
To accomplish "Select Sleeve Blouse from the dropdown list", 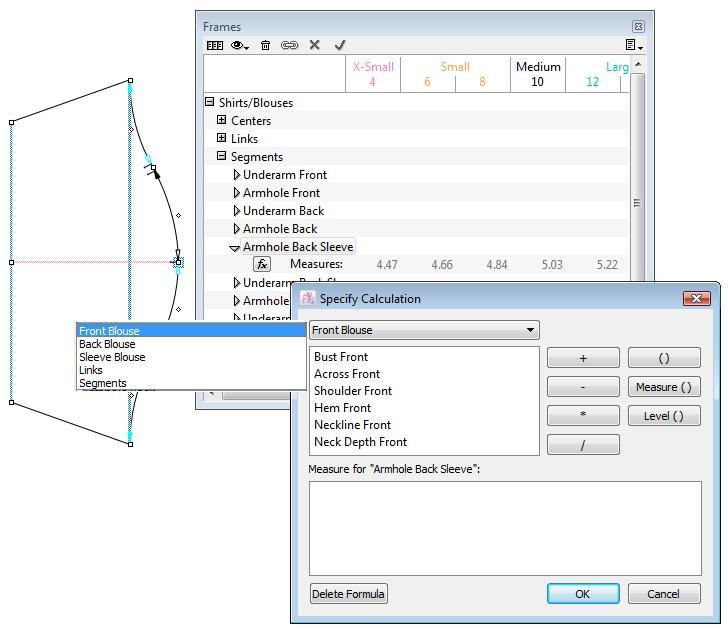I will [112, 357].
